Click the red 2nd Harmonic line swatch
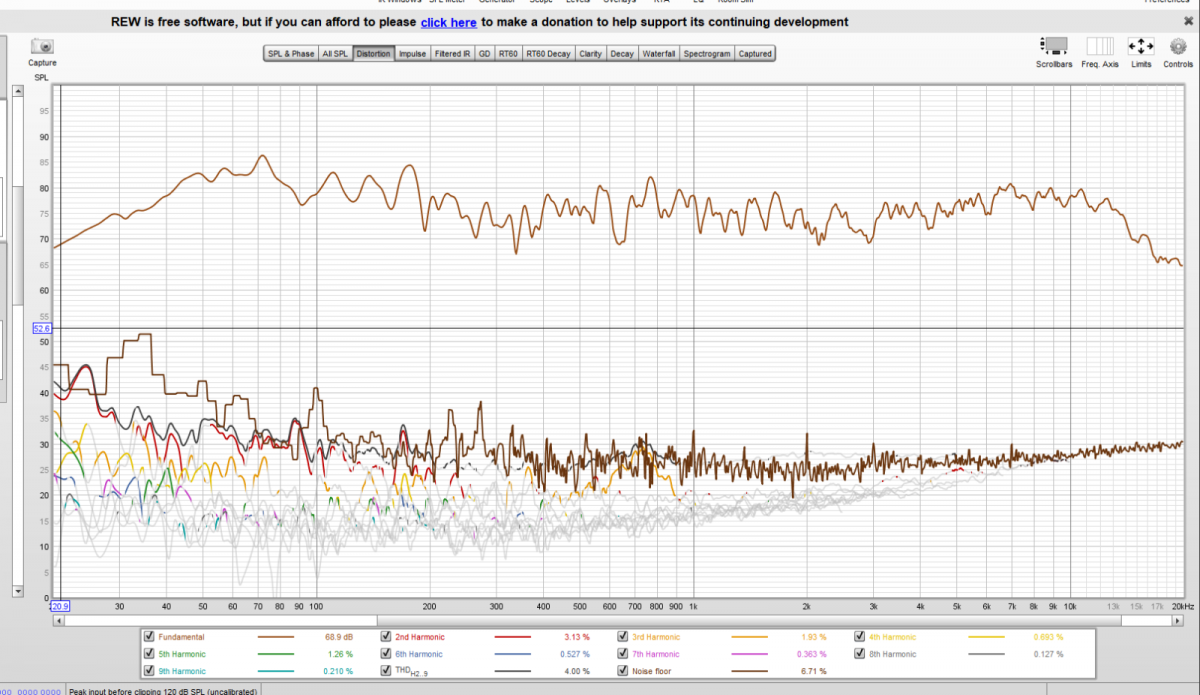Screen dimensions: 1200x695 (514, 637)
